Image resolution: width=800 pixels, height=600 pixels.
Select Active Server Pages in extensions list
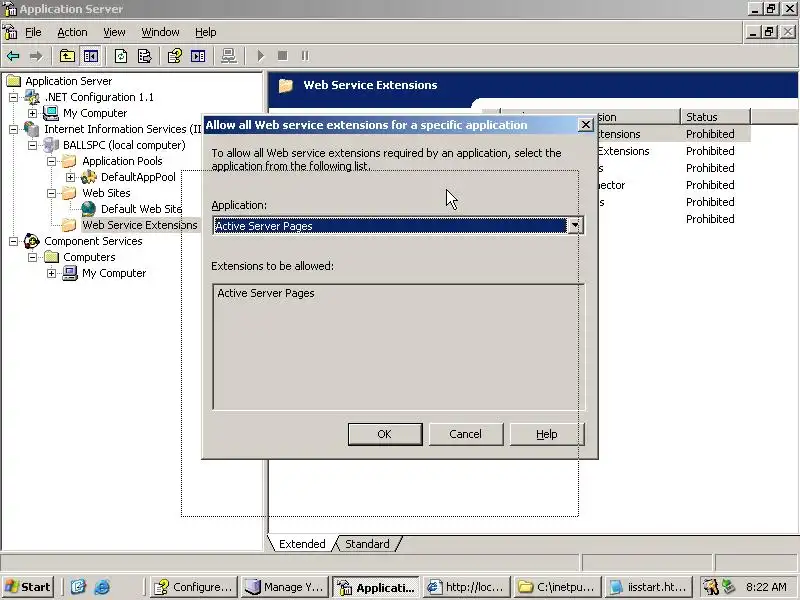pyautogui.click(x=266, y=293)
